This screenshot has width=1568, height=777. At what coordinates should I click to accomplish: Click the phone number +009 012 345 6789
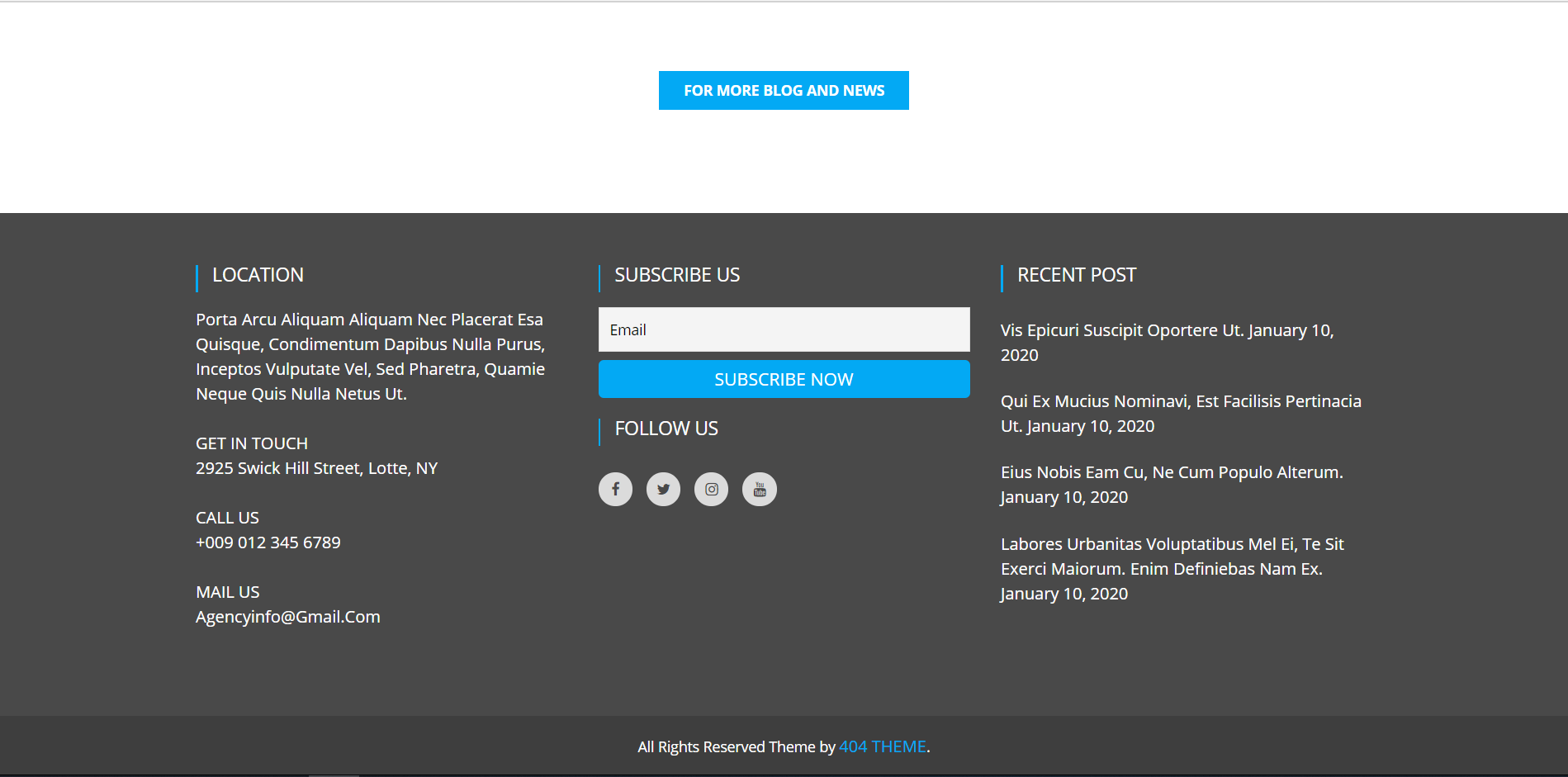[268, 542]
